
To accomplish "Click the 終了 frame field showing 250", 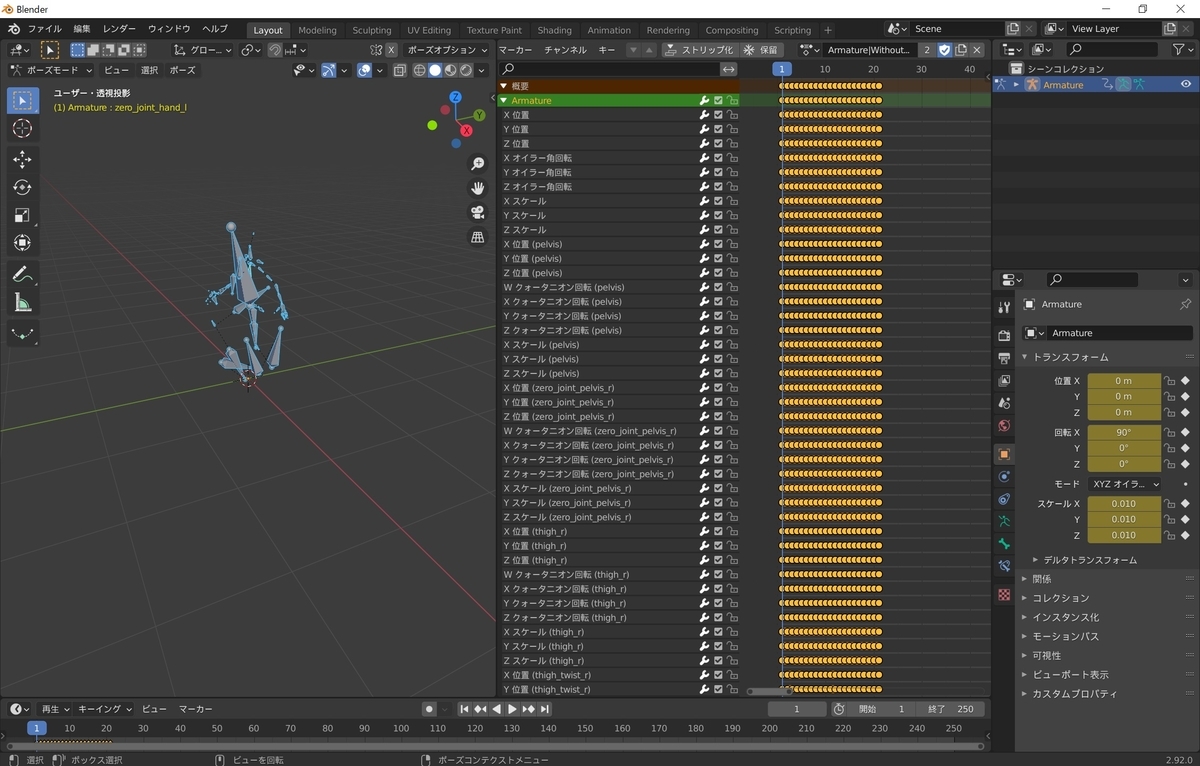I will click(x=950, y=709).
